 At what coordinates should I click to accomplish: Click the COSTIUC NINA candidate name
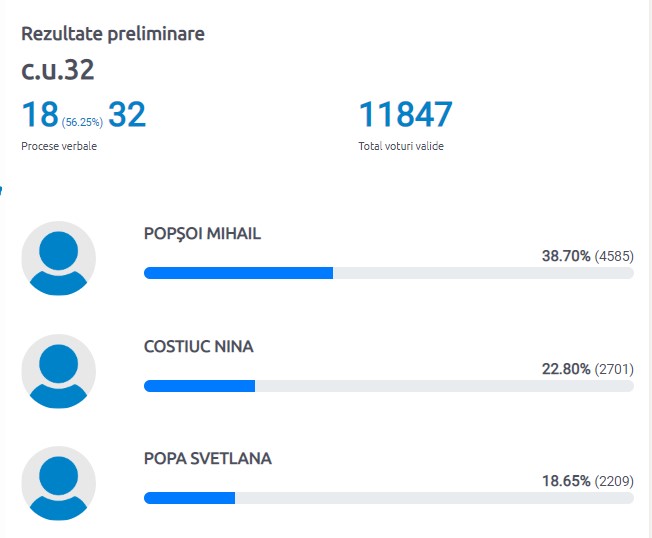[x=199, y=347]
